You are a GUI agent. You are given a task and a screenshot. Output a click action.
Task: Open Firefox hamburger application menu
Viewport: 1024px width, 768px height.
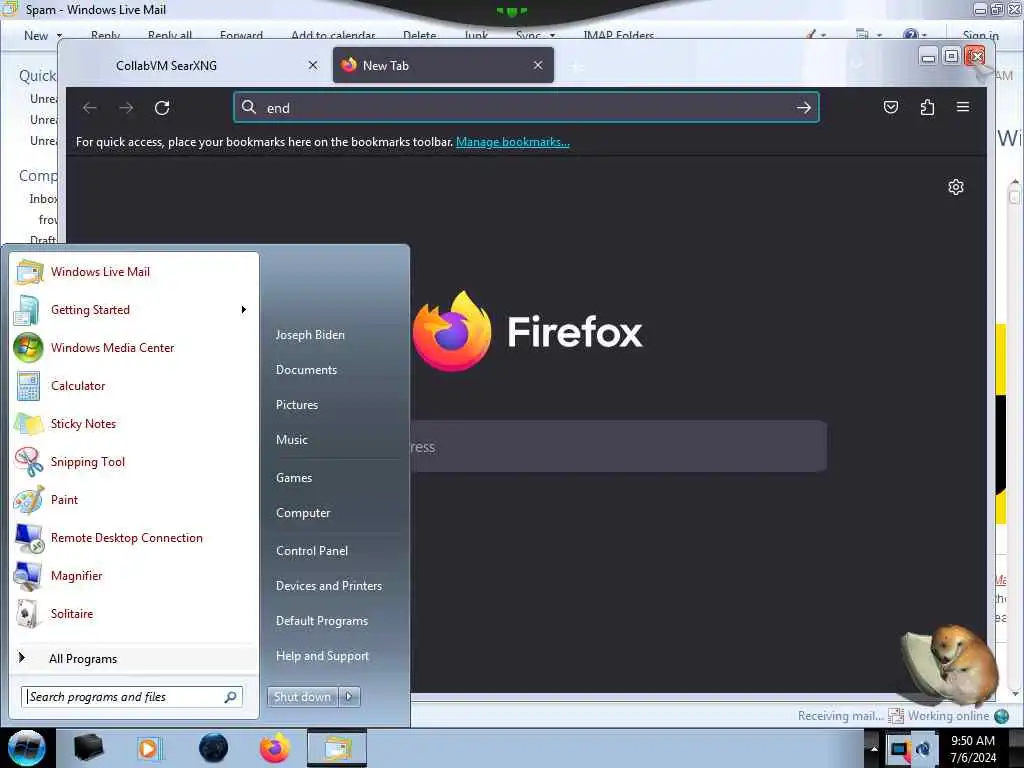tap(963, 107)
